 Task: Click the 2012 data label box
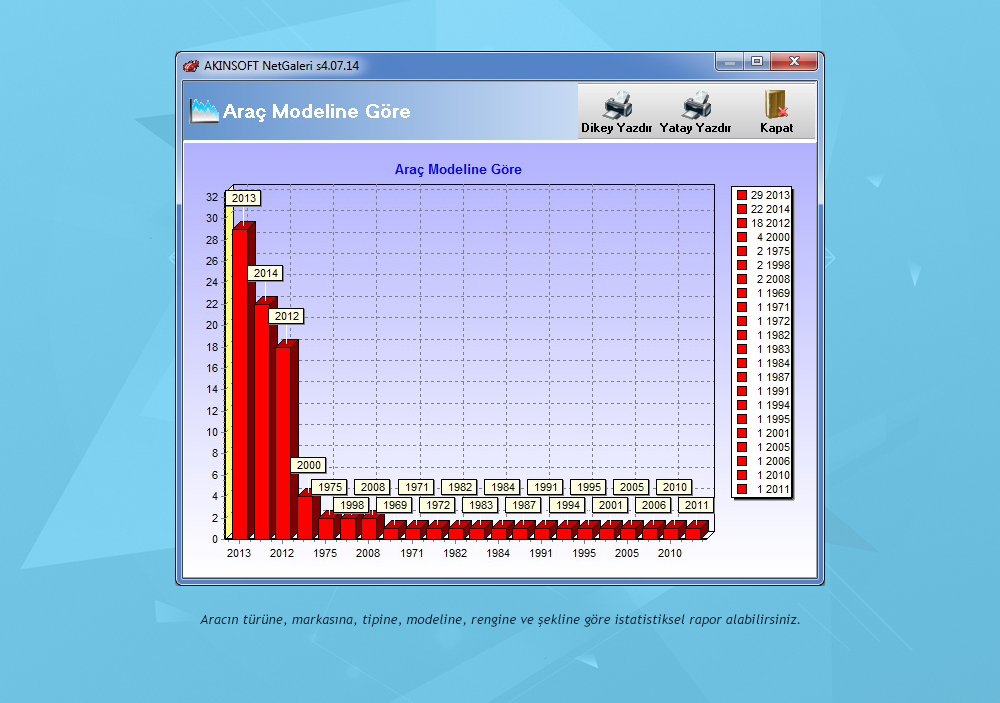point(287,316)
